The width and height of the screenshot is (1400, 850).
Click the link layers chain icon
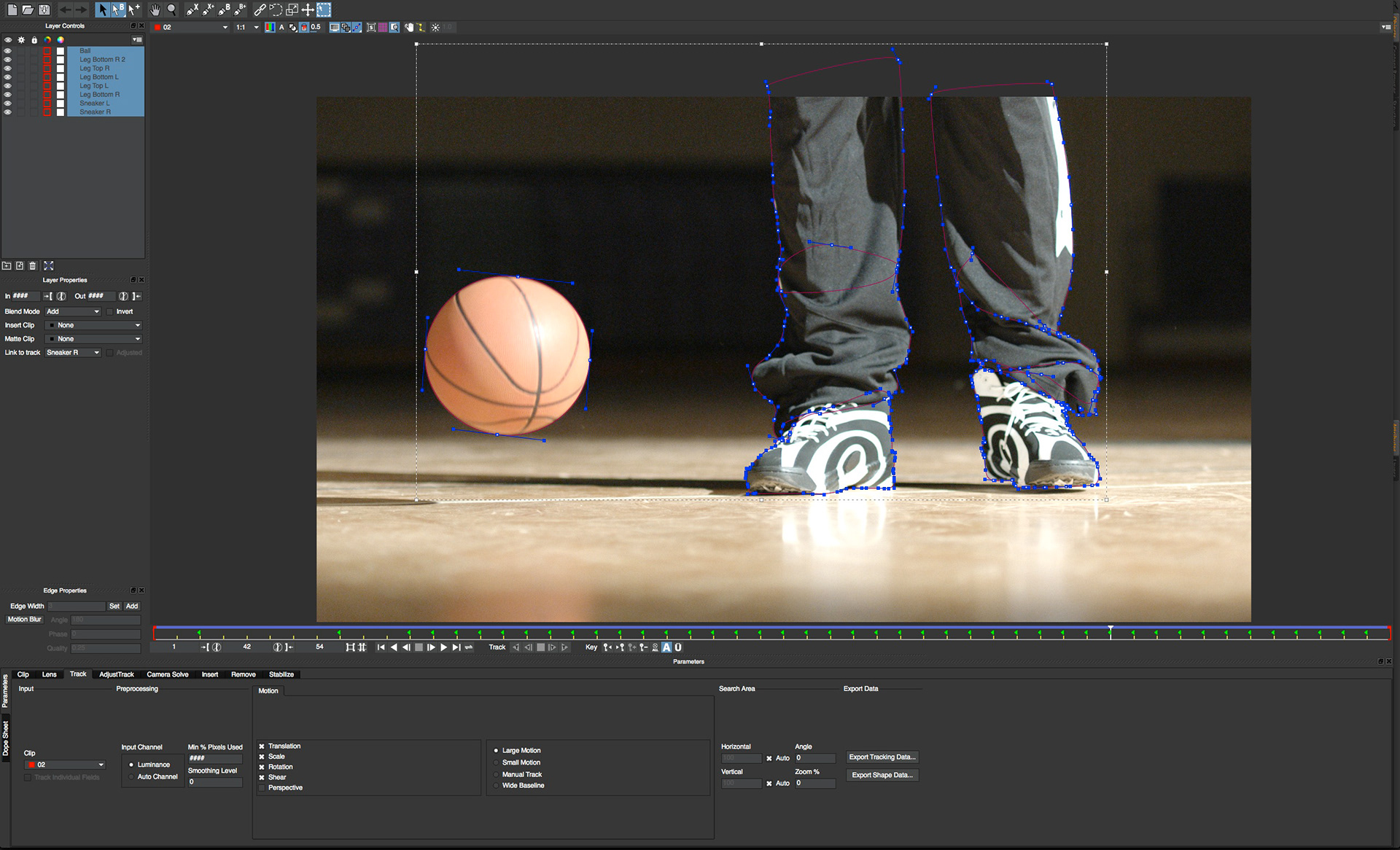click(260, 9)
